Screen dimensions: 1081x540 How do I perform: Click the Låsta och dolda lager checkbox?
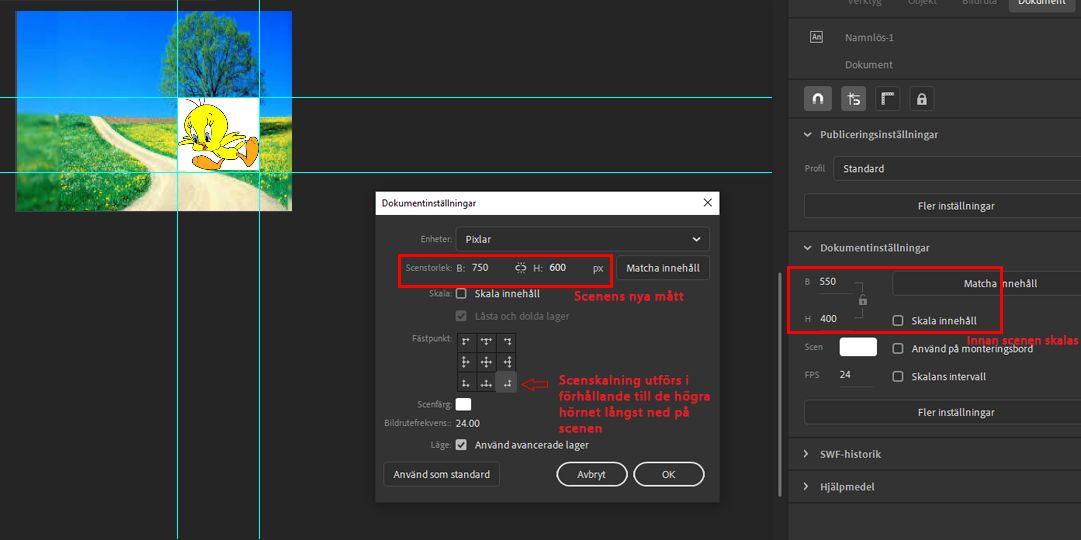coord(461,316)
